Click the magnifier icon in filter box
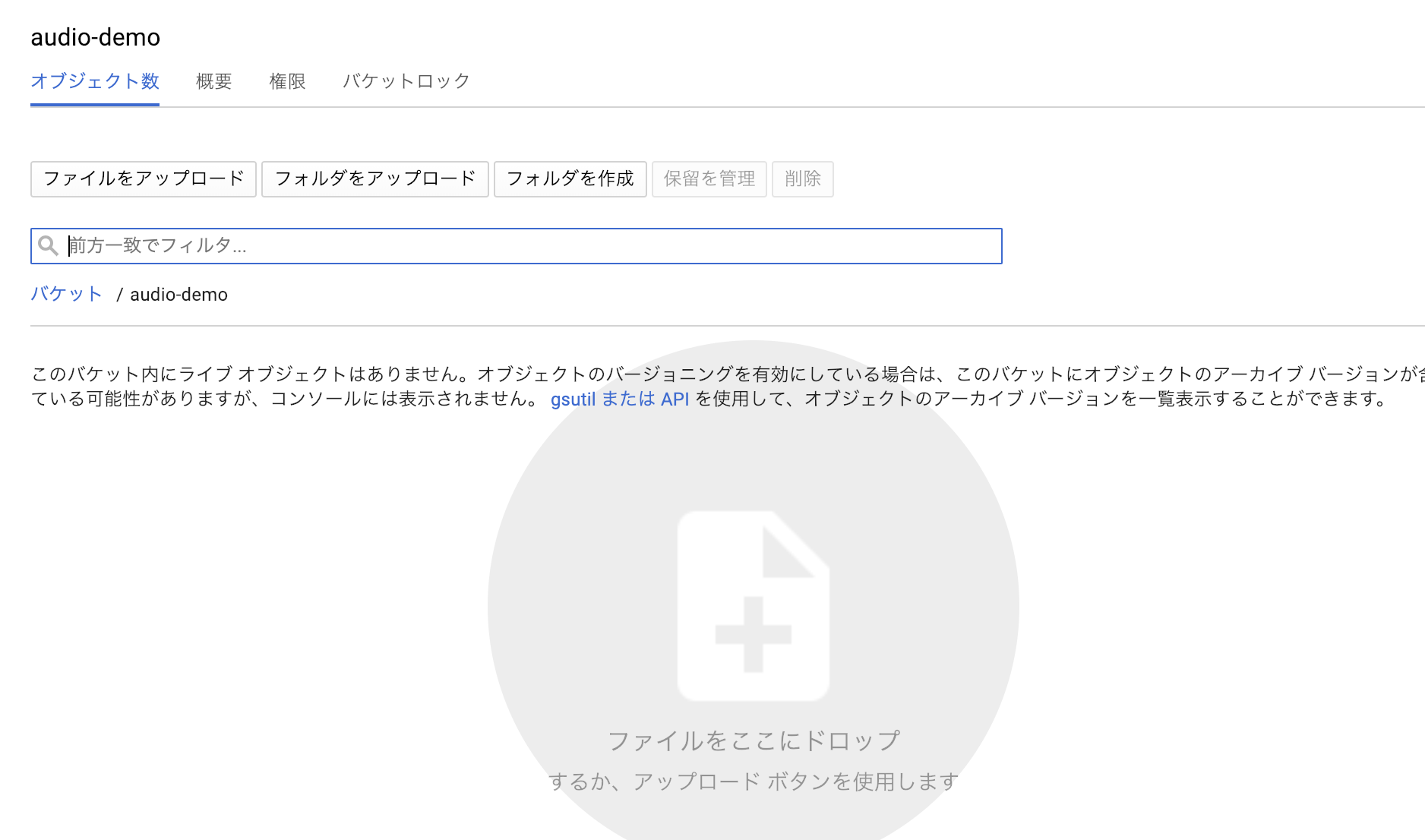 [x=48, y=246]
